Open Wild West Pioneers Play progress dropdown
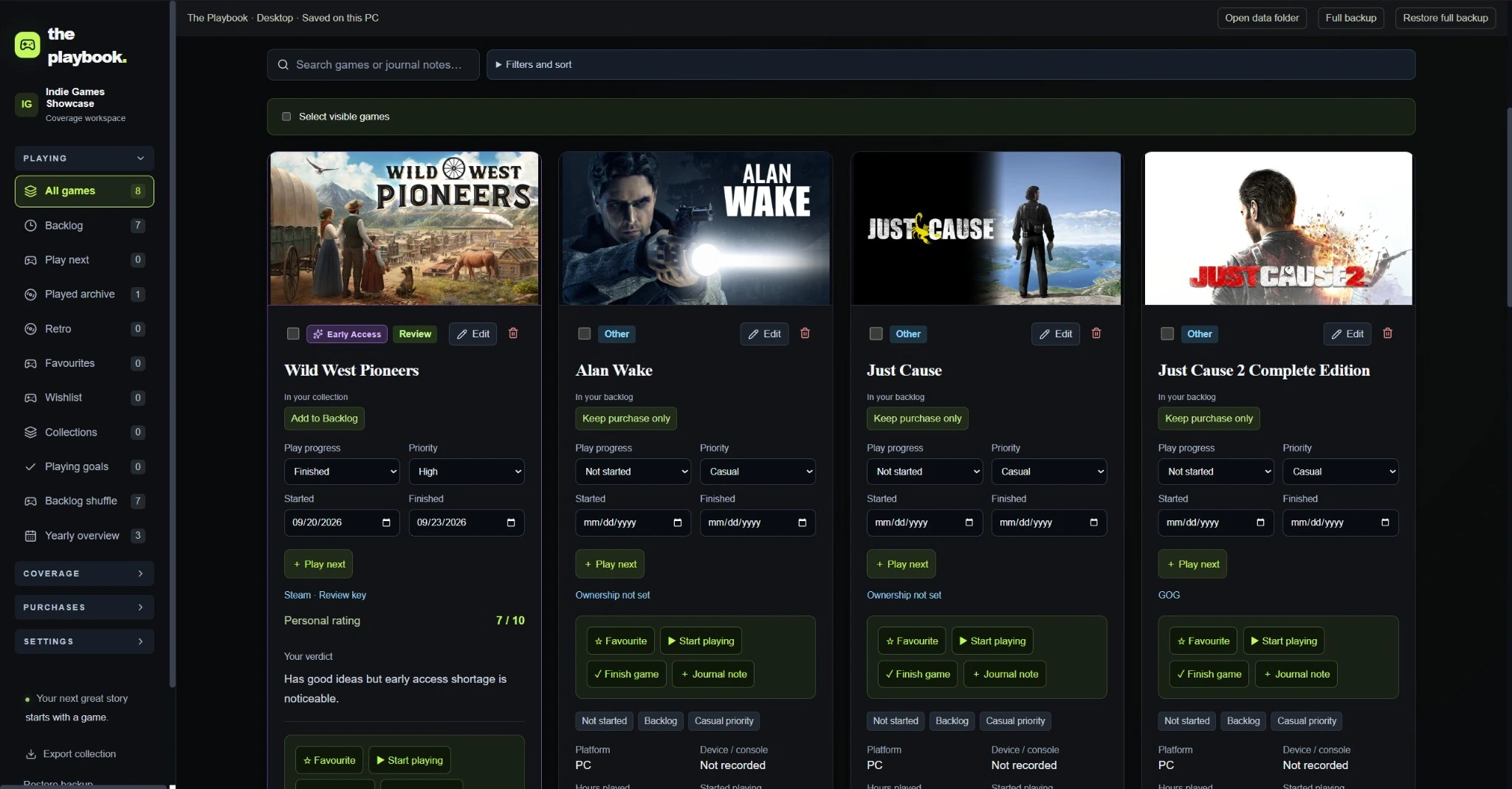The width and height of the screenshot is (1512, 789). (342, 472)
